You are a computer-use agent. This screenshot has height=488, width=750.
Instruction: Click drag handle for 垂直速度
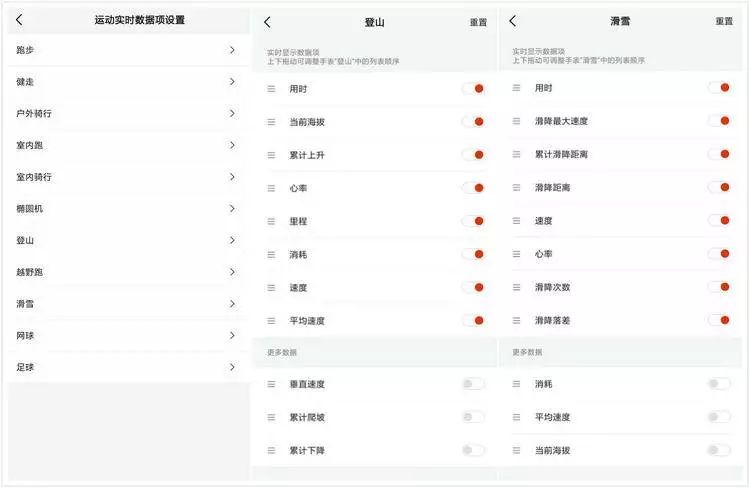tap(271, 384)
